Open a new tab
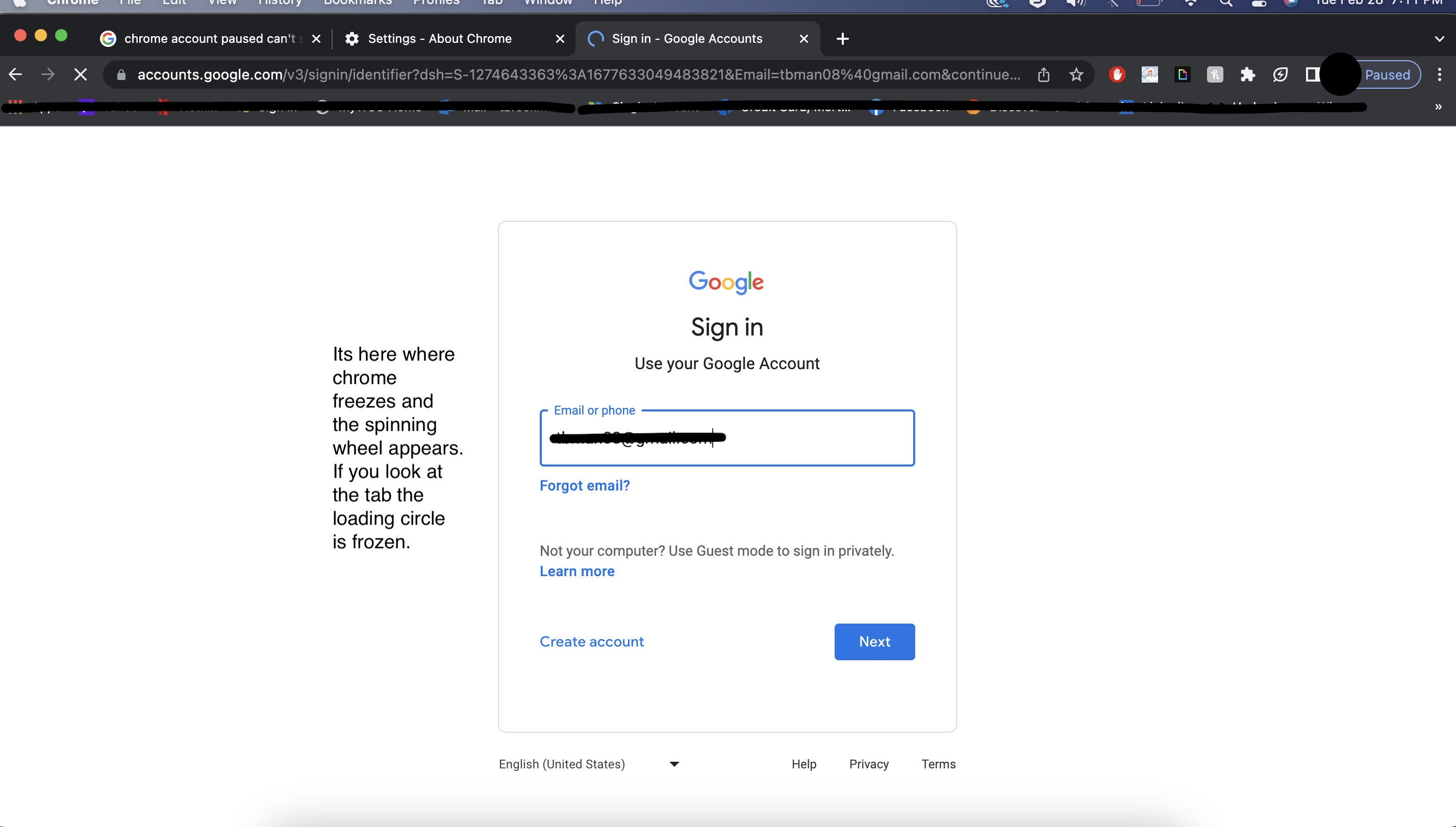The image size is (1456, 827). (842, 39)
